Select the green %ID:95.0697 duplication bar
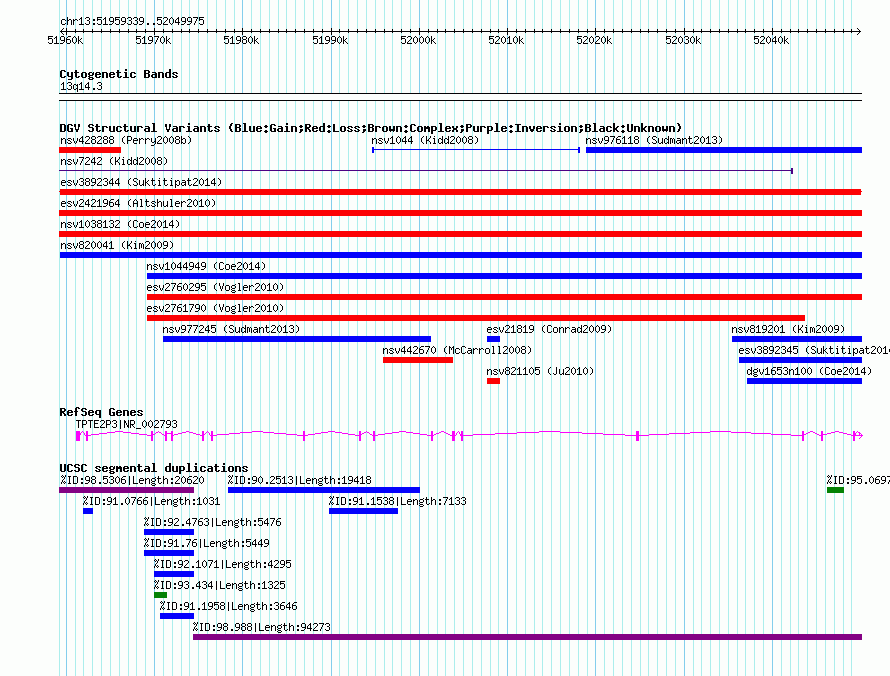This screenshot has height=676, width=890. 836,490
